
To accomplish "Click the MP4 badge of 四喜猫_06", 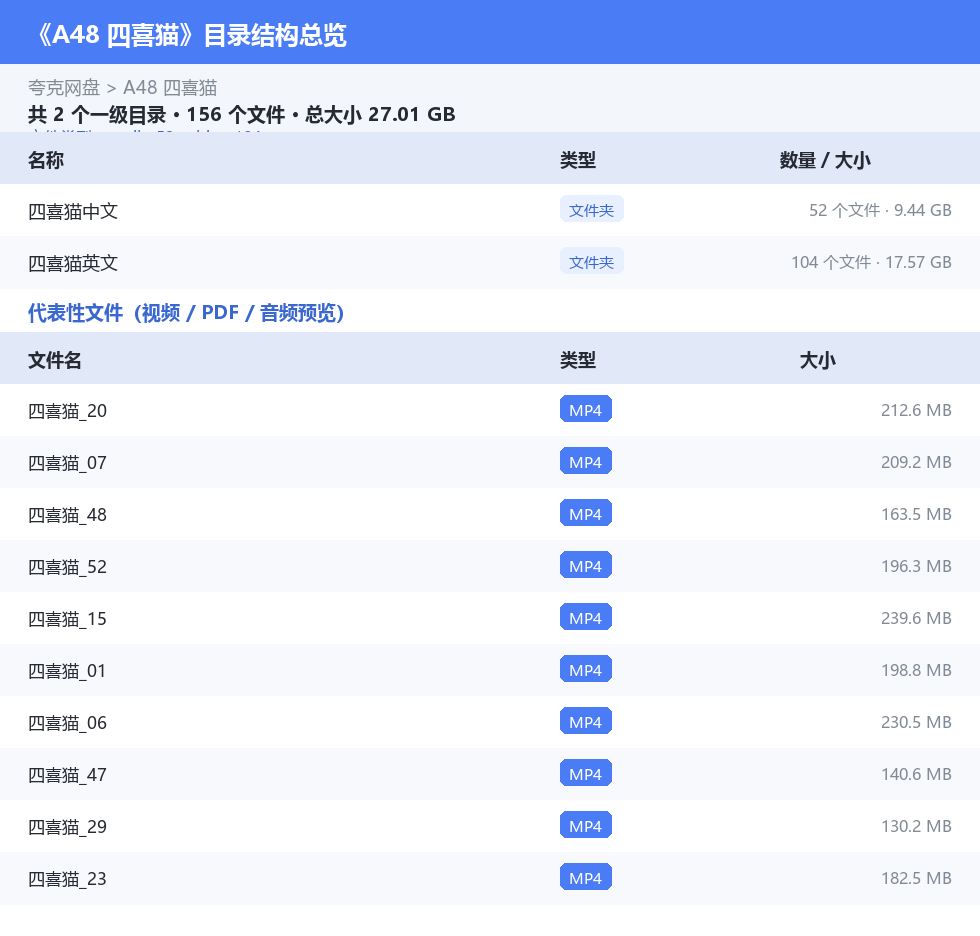I will click(x=586, y=721).
